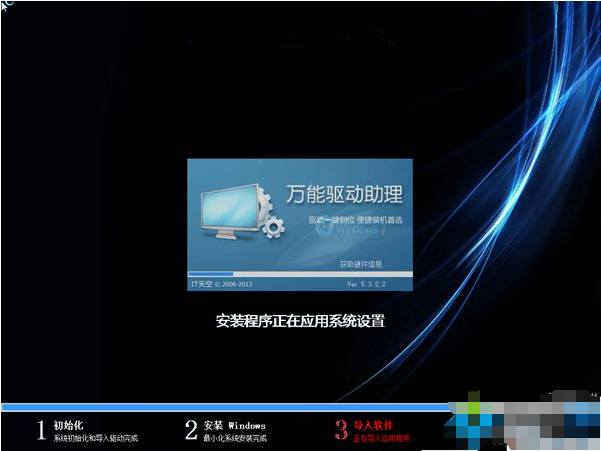Screen dimensions: 601x451
Task: Click the 安装程序正在应用系统设置 message
Action: coord(300,321)
